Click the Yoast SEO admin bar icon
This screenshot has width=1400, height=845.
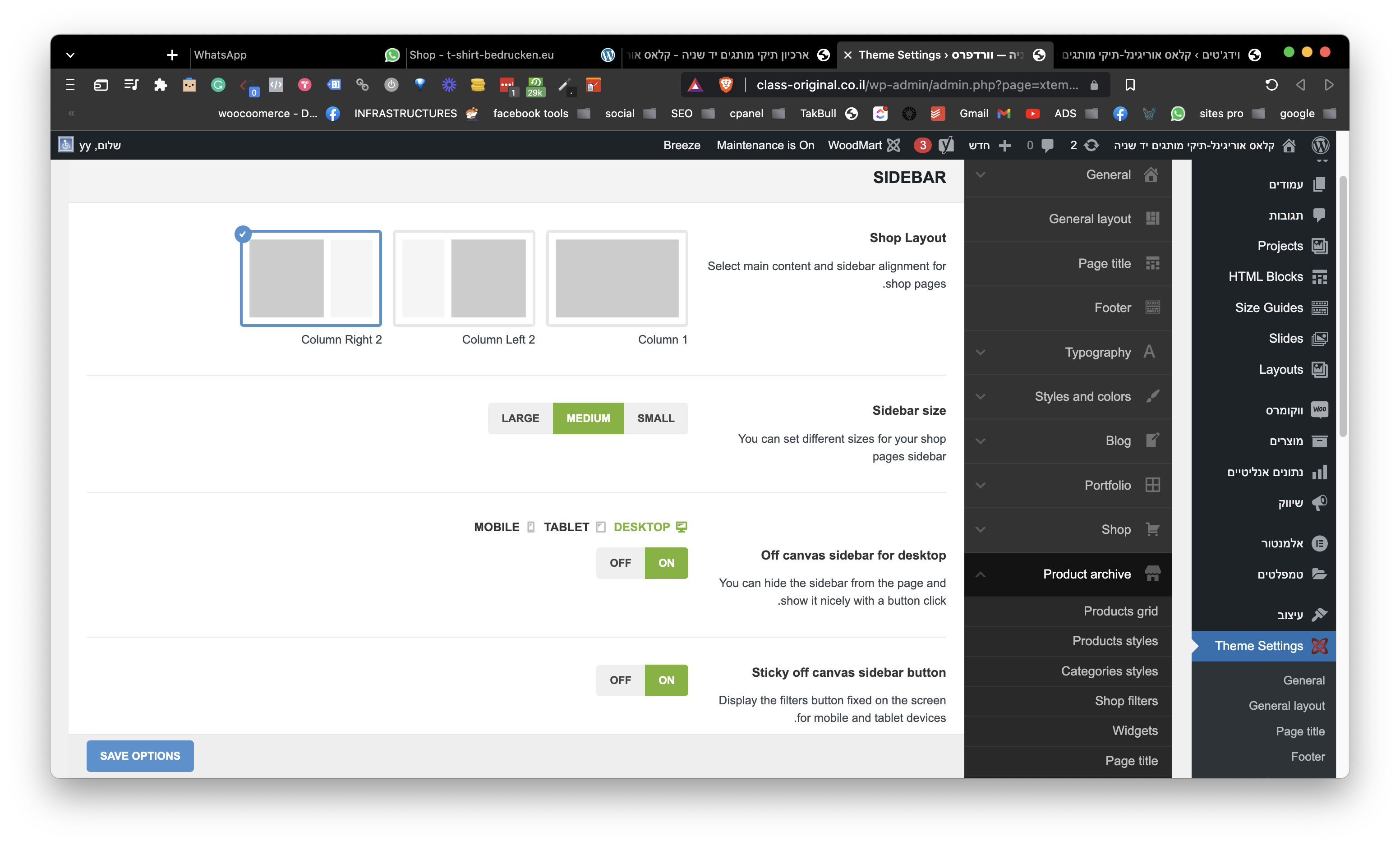click(945, 145)
